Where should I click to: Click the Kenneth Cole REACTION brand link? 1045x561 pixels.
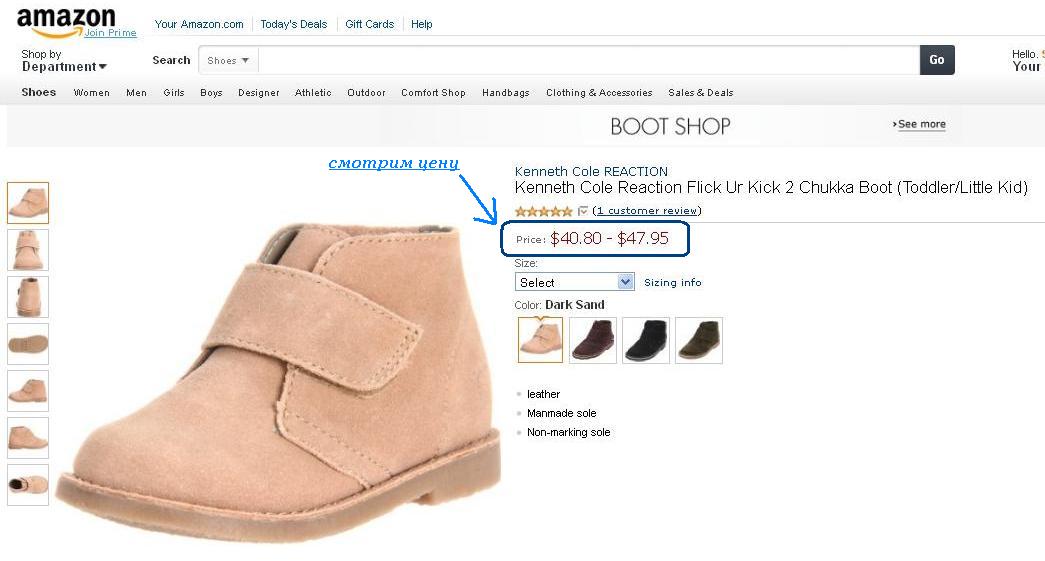(x=591, y=171)
